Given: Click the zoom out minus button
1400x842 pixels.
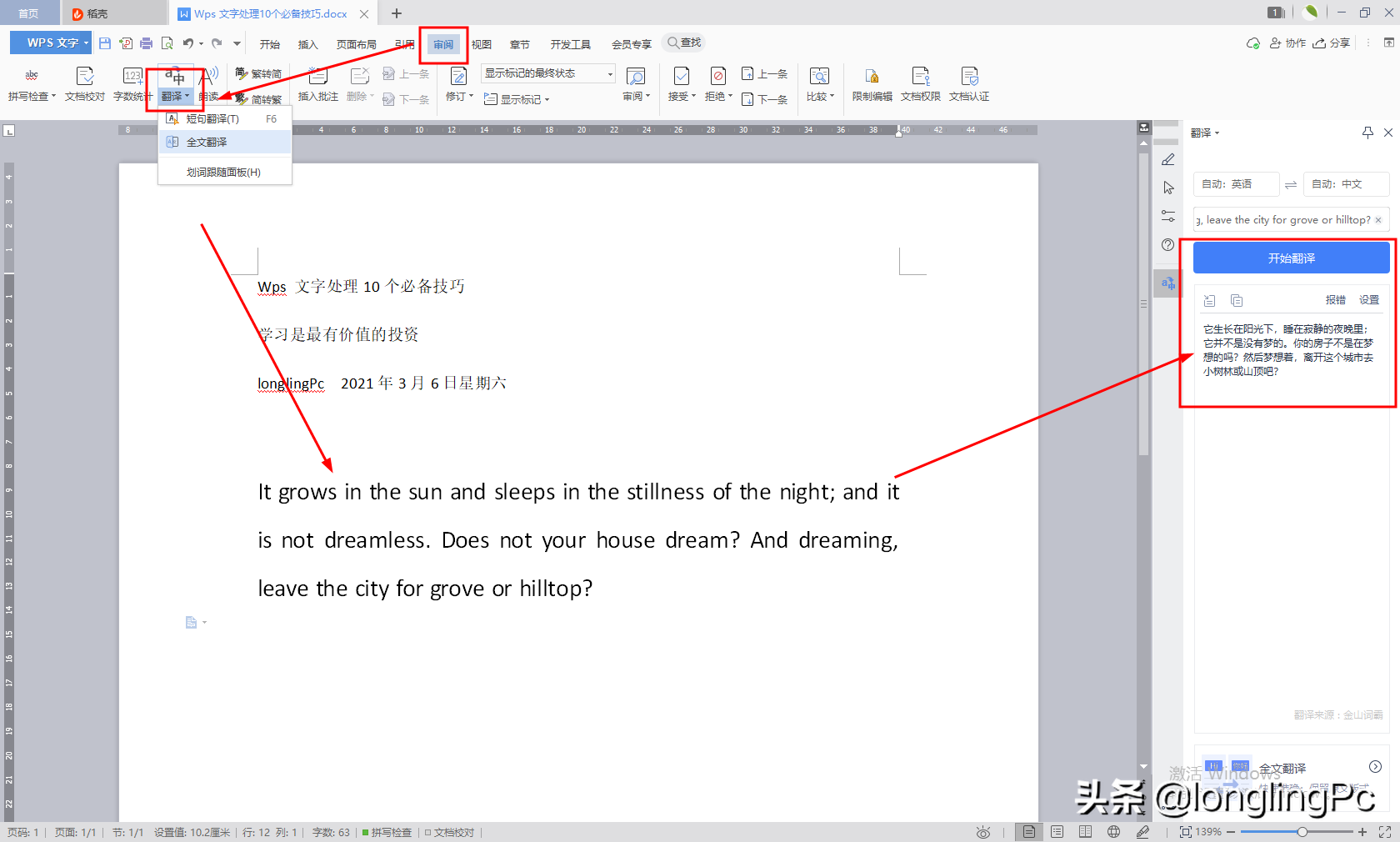Looking at the screenshot, I should point(1231,832).
